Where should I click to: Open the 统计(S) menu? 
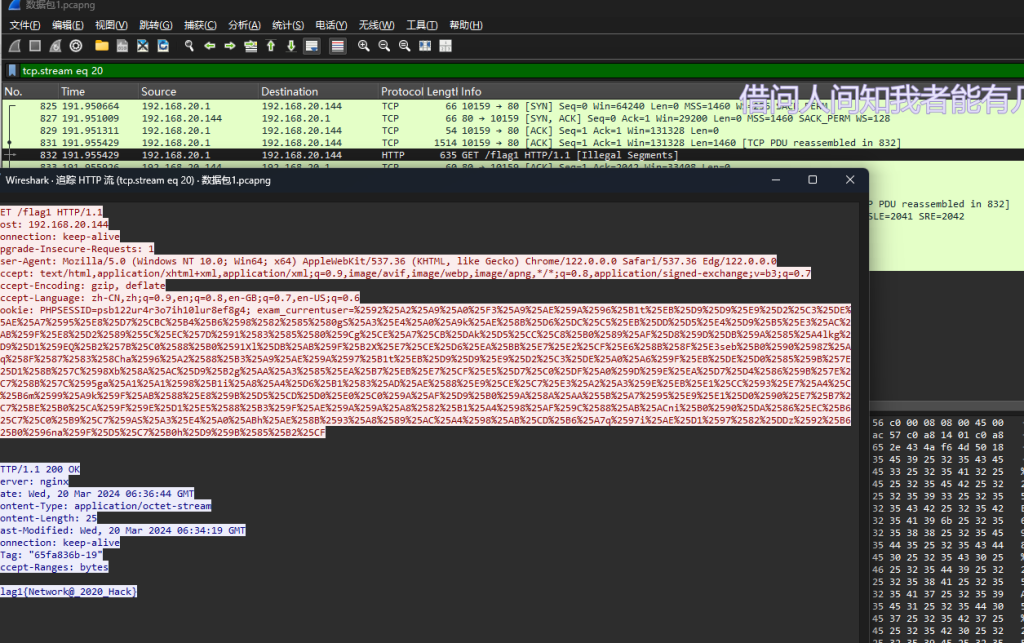[288, 25]
